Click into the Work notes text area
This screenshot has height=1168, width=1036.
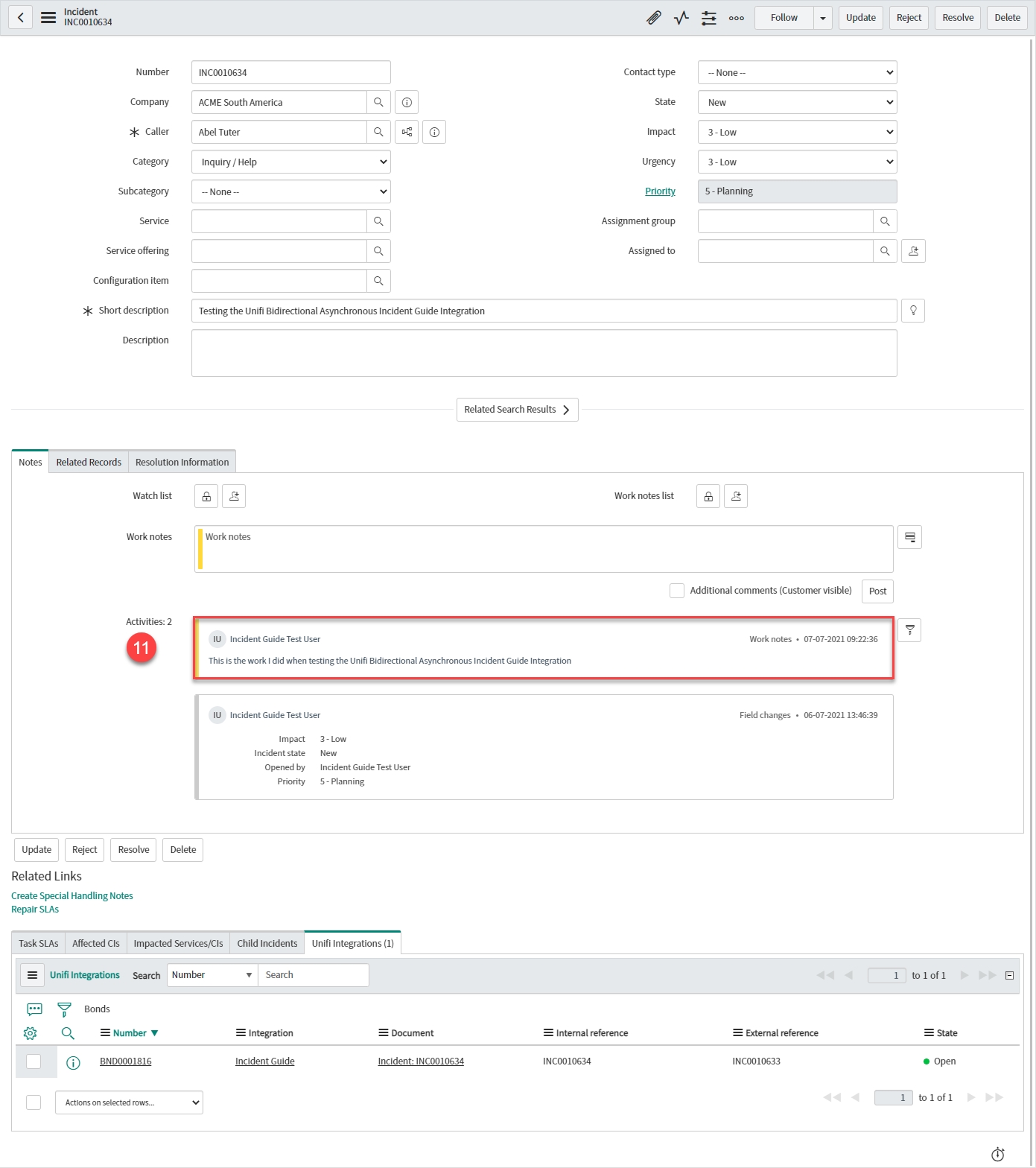[x=544, y=549]
